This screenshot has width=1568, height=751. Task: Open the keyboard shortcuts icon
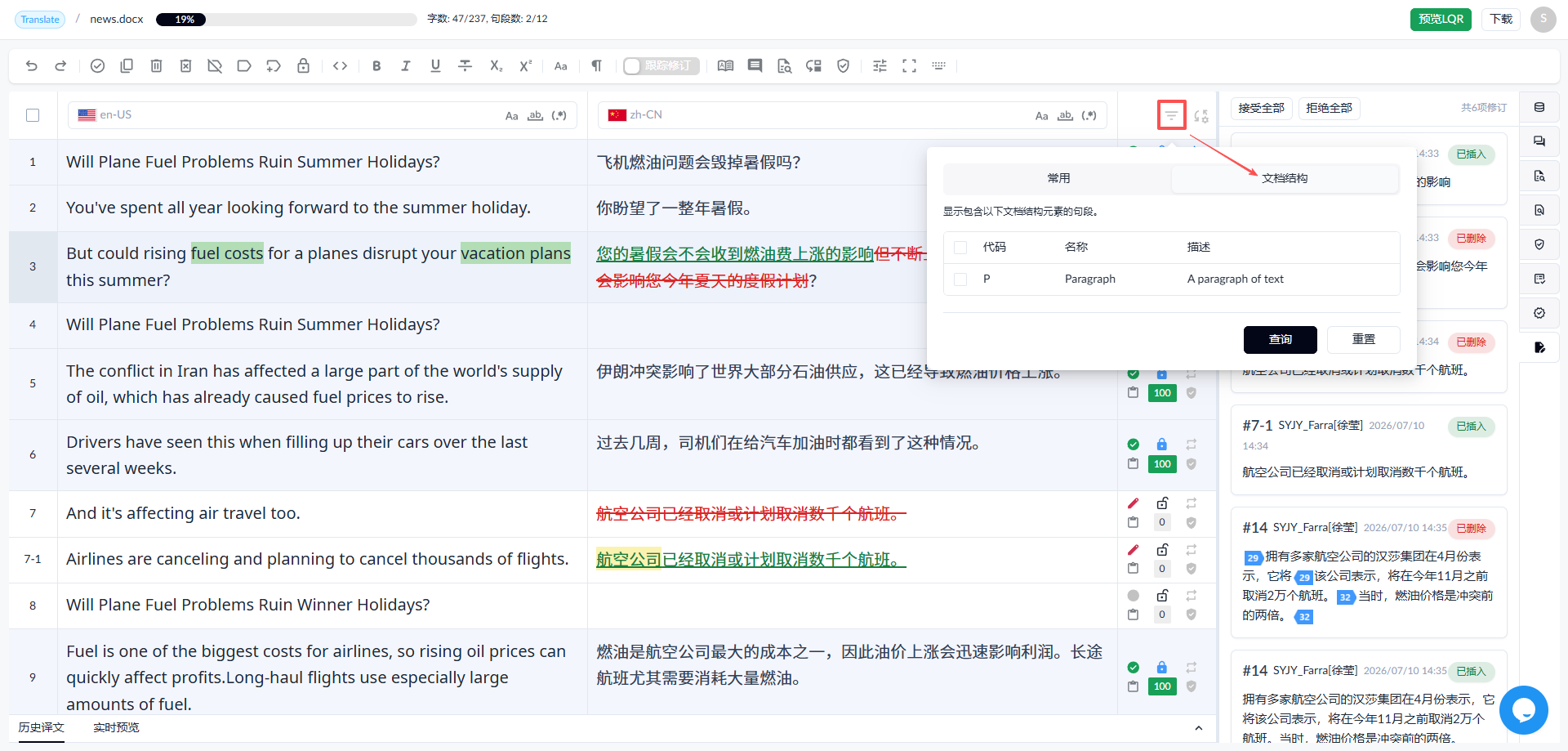pos(938,66)
